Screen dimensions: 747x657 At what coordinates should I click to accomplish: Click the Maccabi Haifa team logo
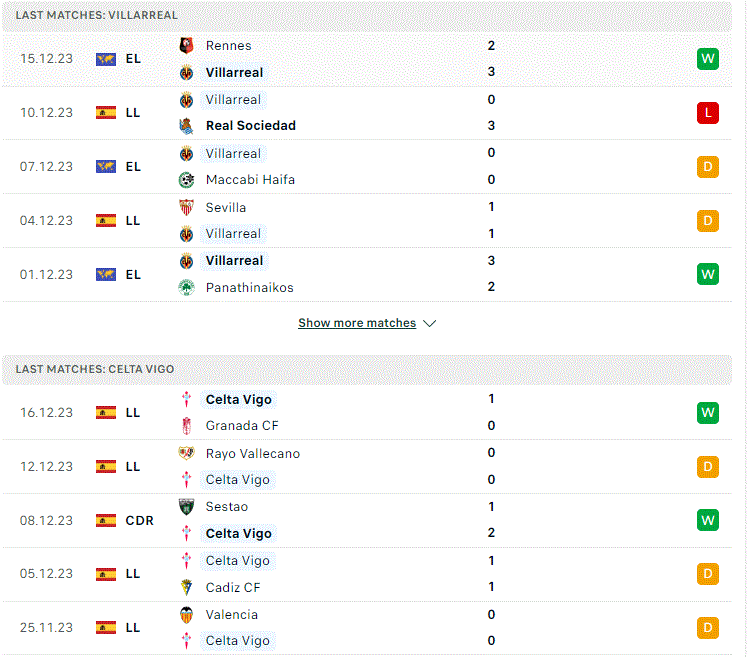point(186,180)
